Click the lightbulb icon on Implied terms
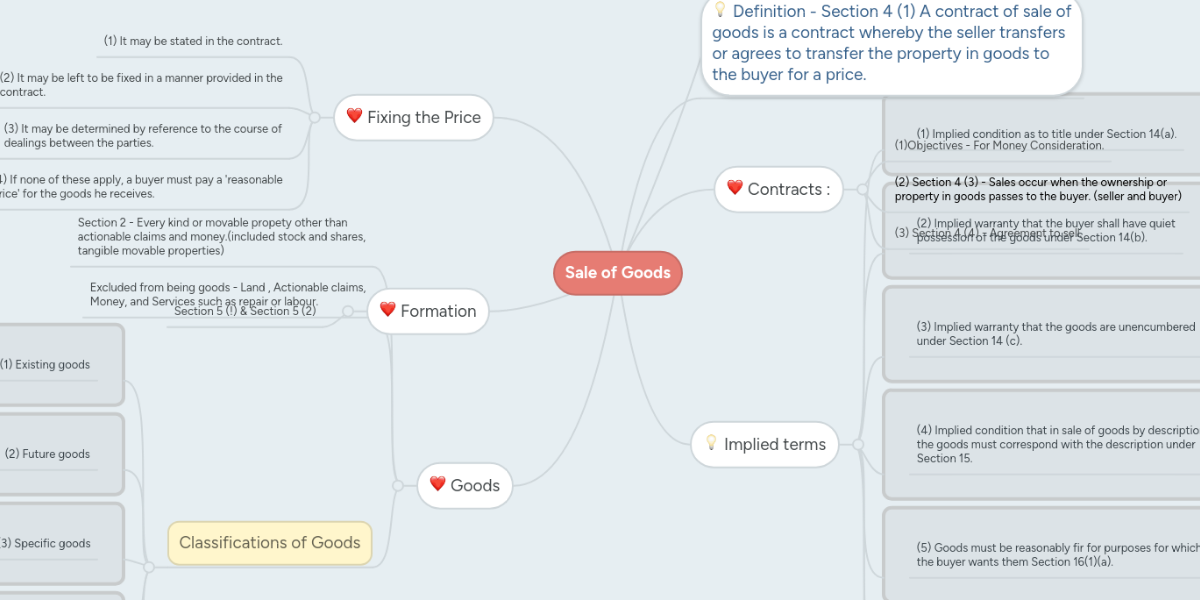The height and width of the screenshot is (600, 1200). 711,443
